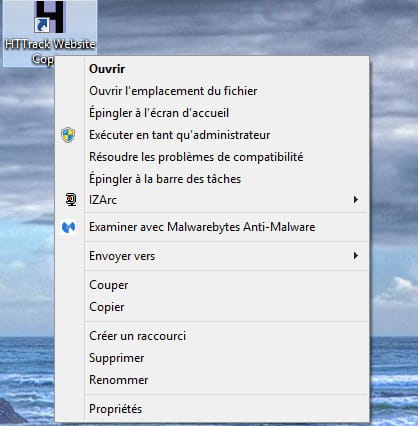This screenshot has width=418, height=426.
Task: Click Créer un raccourci
Action: 137,336
